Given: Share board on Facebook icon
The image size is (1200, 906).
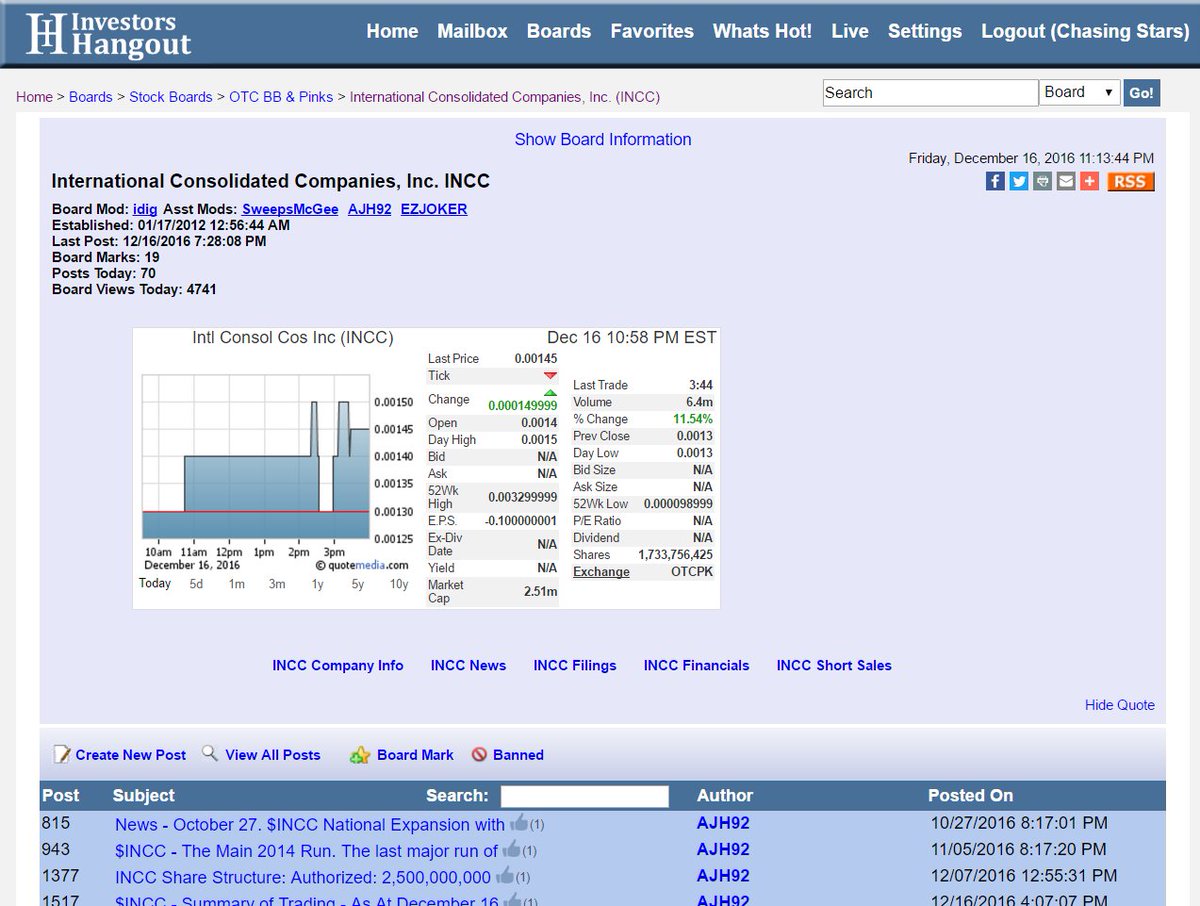Looking at the screenshot, I should (995, 181).
